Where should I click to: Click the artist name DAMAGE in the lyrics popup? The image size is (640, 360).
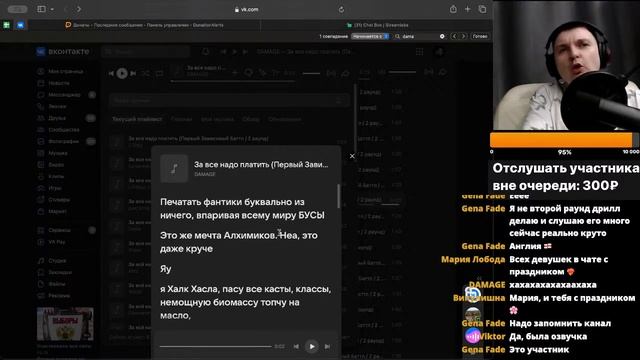[205, 174]
